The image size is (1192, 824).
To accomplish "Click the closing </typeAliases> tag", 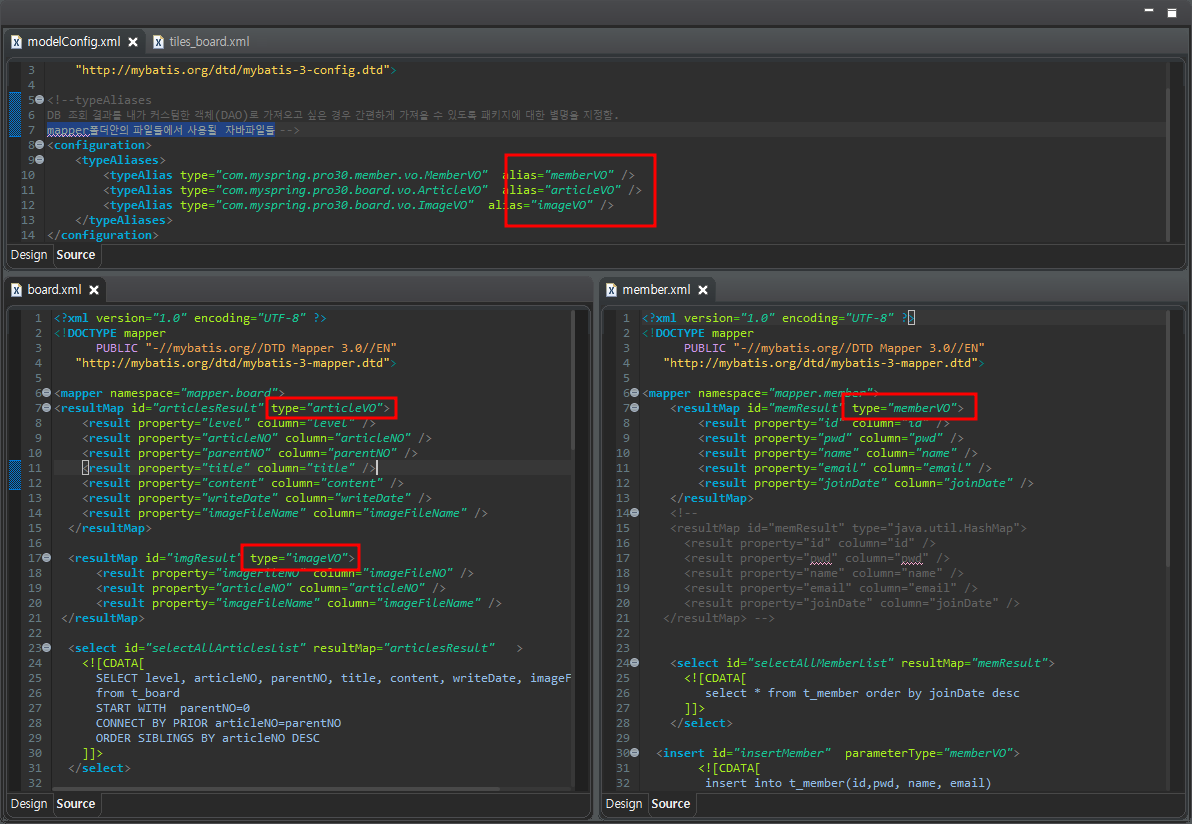I will click(124, 220).
